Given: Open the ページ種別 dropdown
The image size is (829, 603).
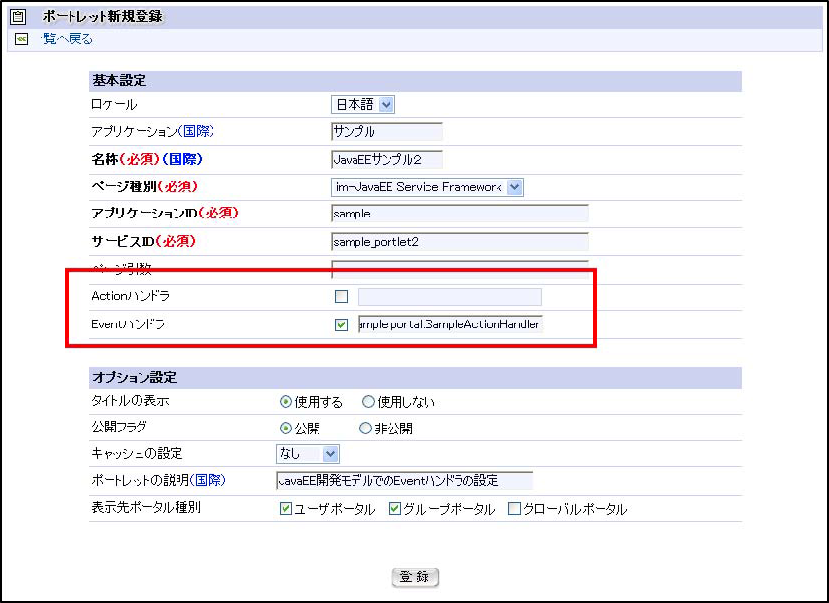Looking at the screenshot, I should click(x=427, y=187).
